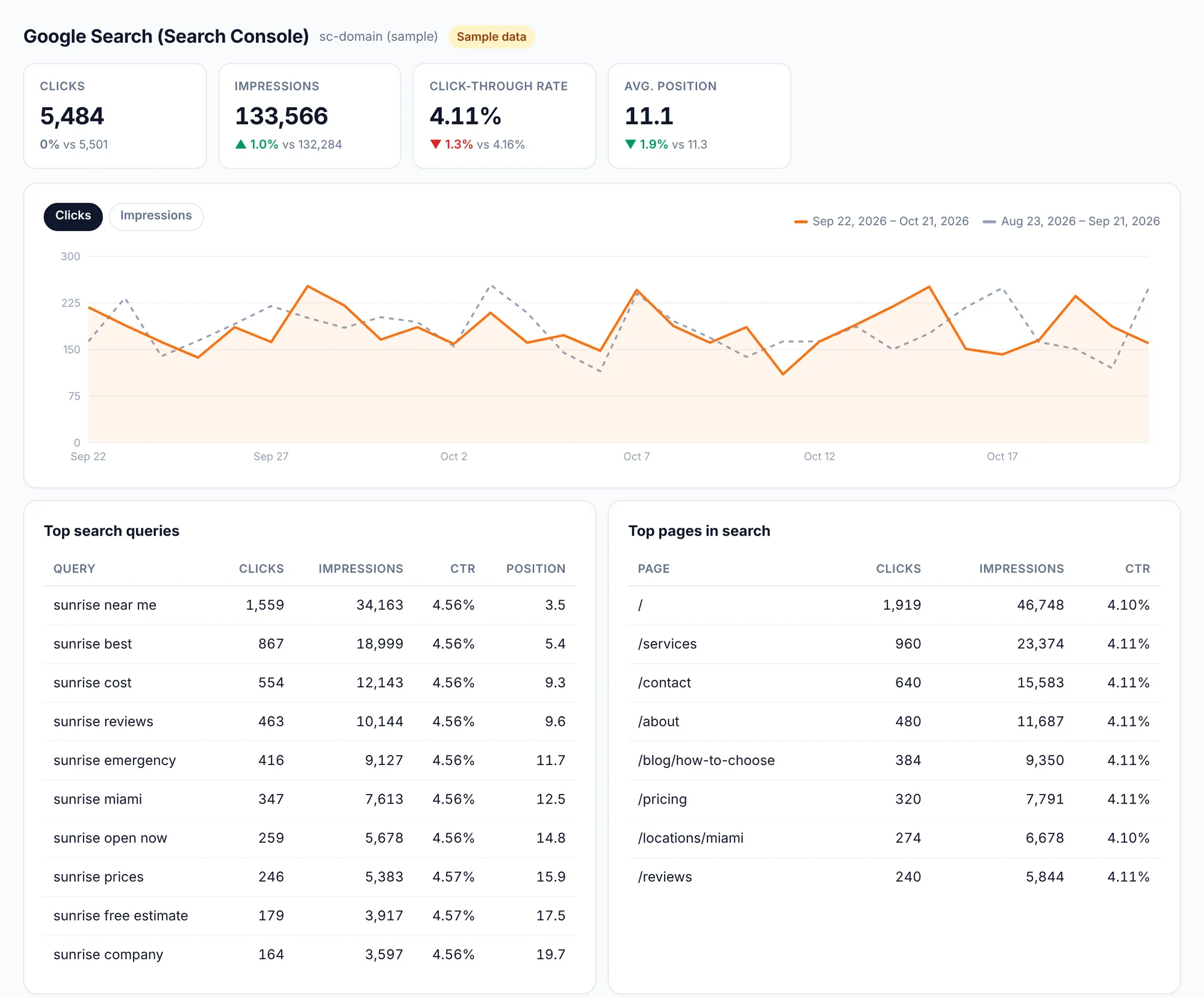
Task: Click the 'sunrise emergency' query
Action: (115, 761)
